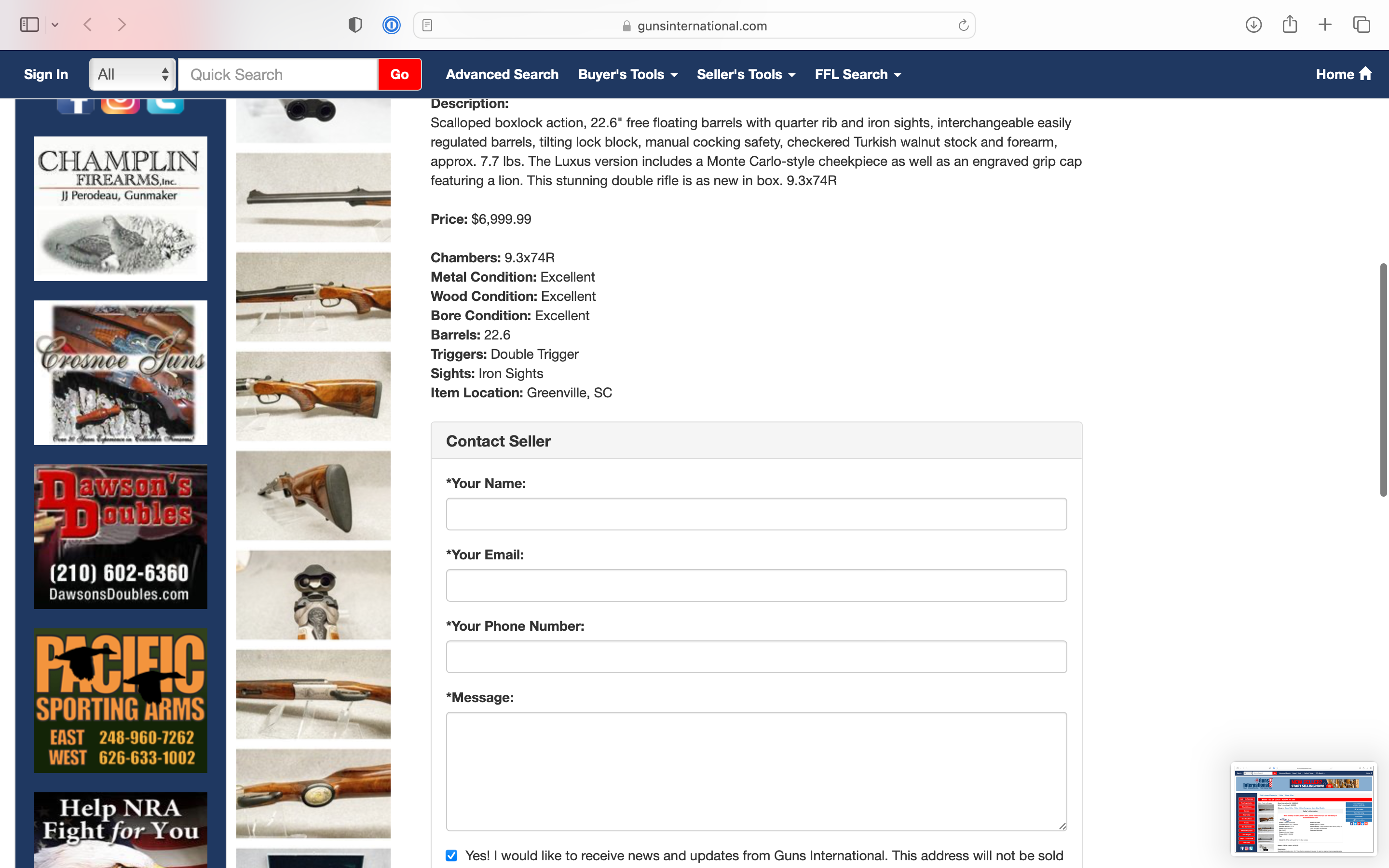This screenshot has height=868, width=1389.
Task: View the barrel side-profile thumbnail
Action: pos(313,198)
